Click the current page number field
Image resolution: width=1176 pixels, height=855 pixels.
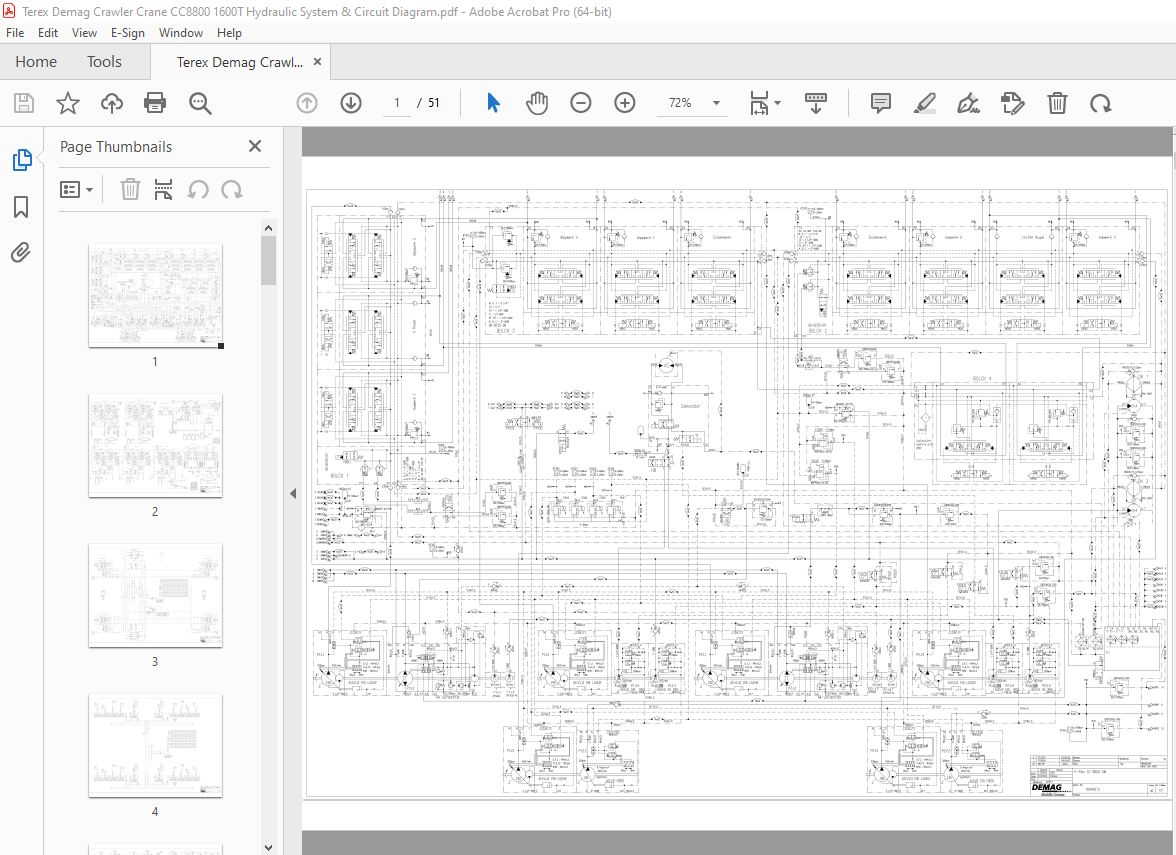(397, 103)
